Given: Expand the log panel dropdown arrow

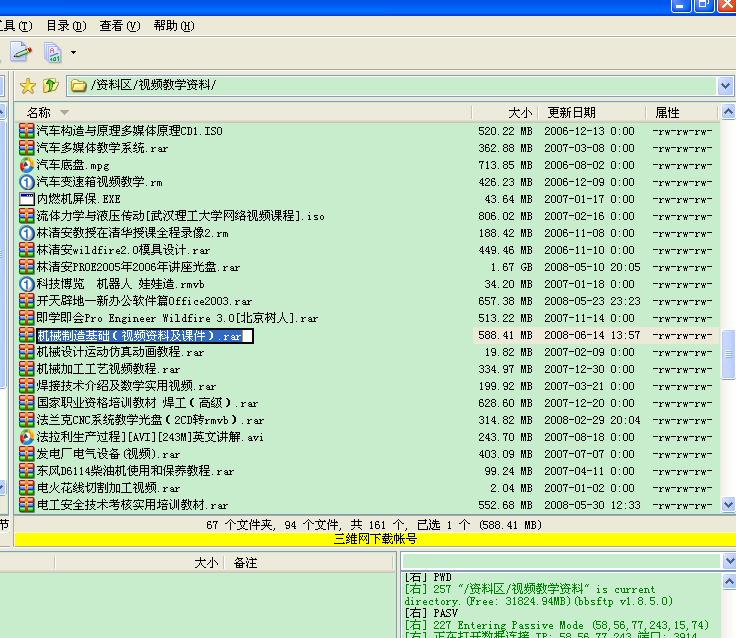Looking at the screenshot, I should 729,561.
